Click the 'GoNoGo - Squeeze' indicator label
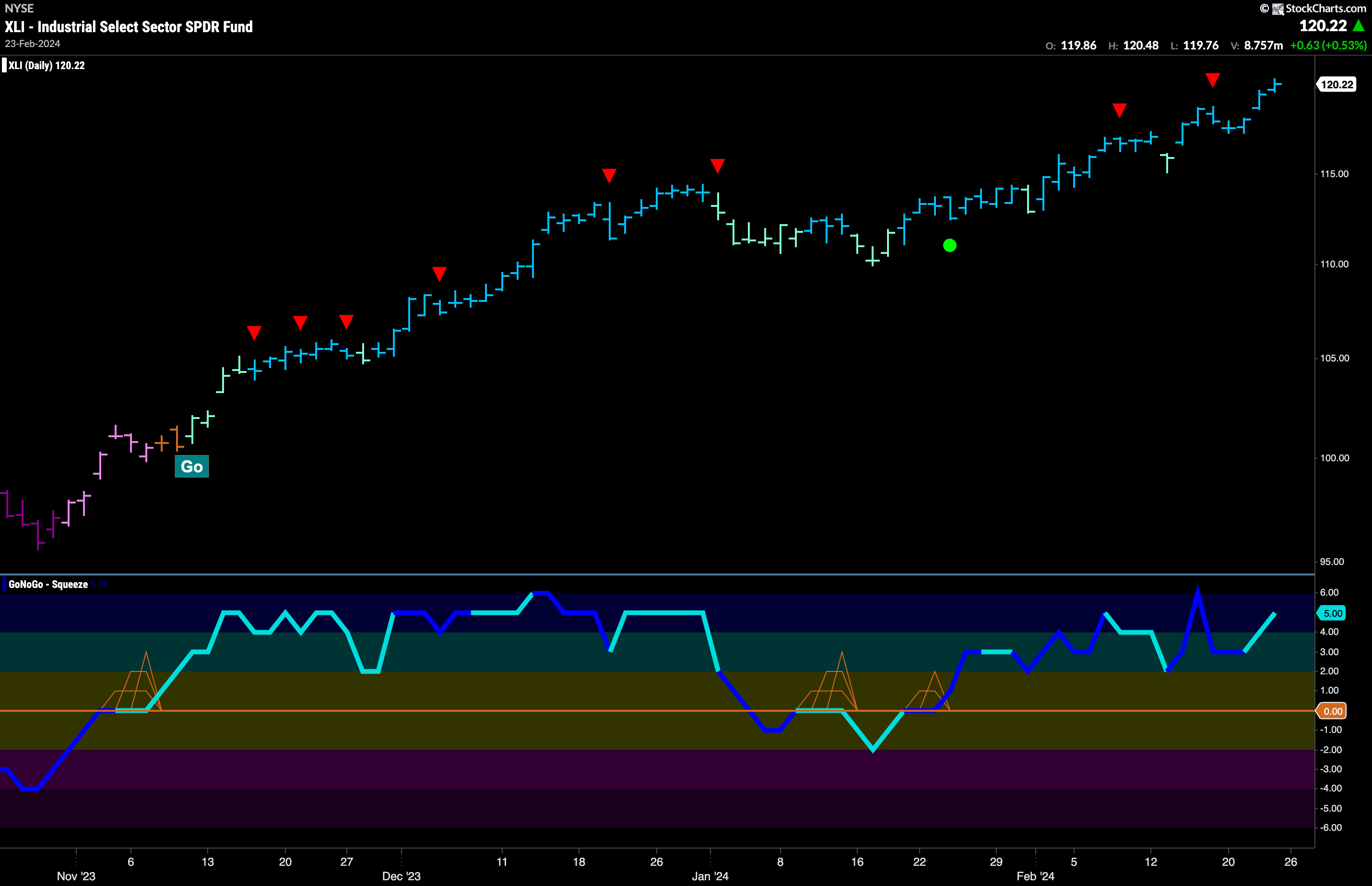This screenshot has height=886, width=1372. (48, 585)
